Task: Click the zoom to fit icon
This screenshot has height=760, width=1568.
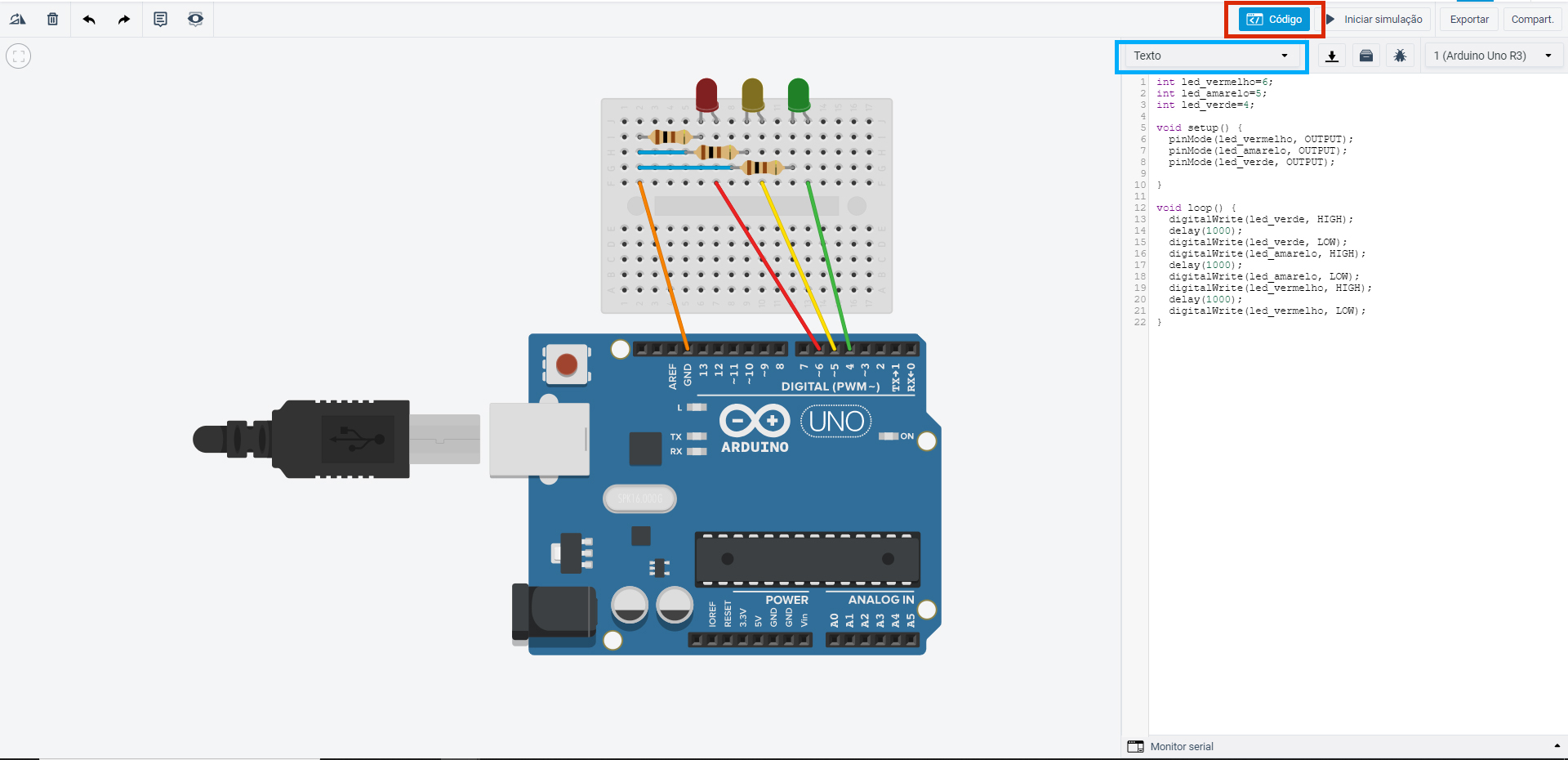Action: [18, 56]
